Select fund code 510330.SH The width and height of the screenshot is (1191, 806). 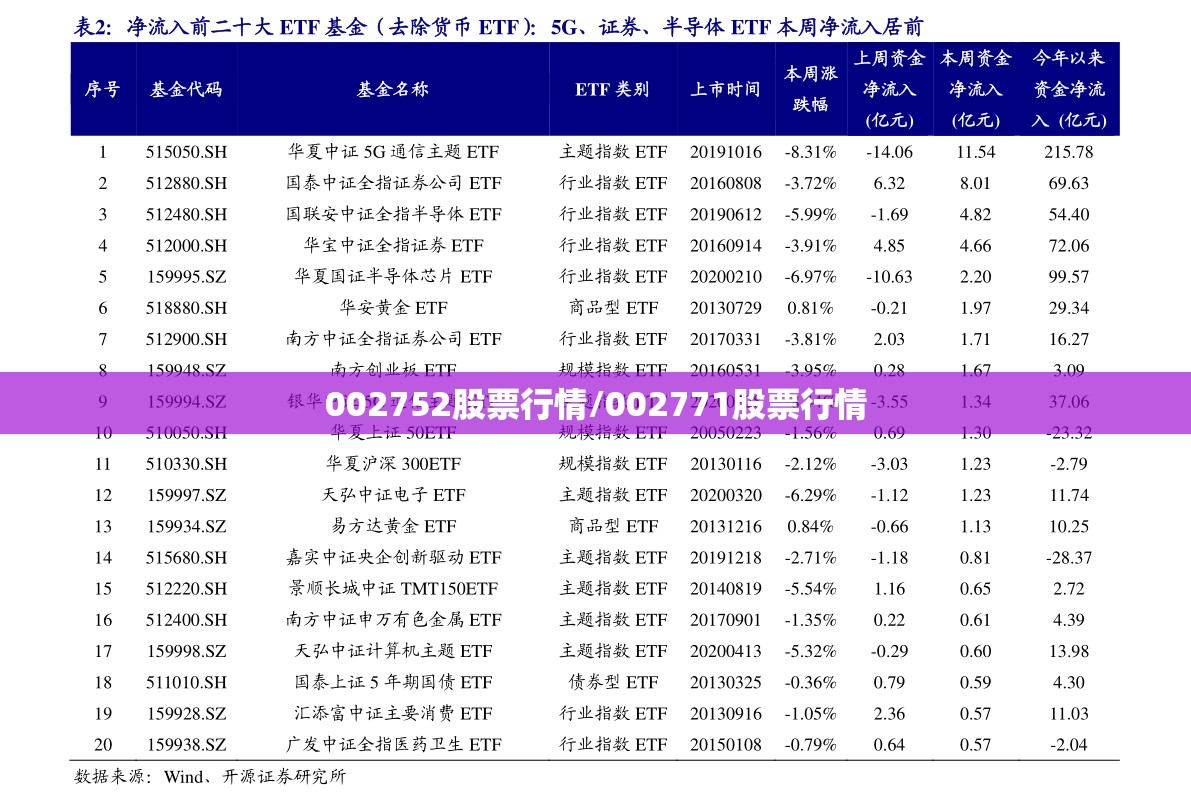click(186, 463)
